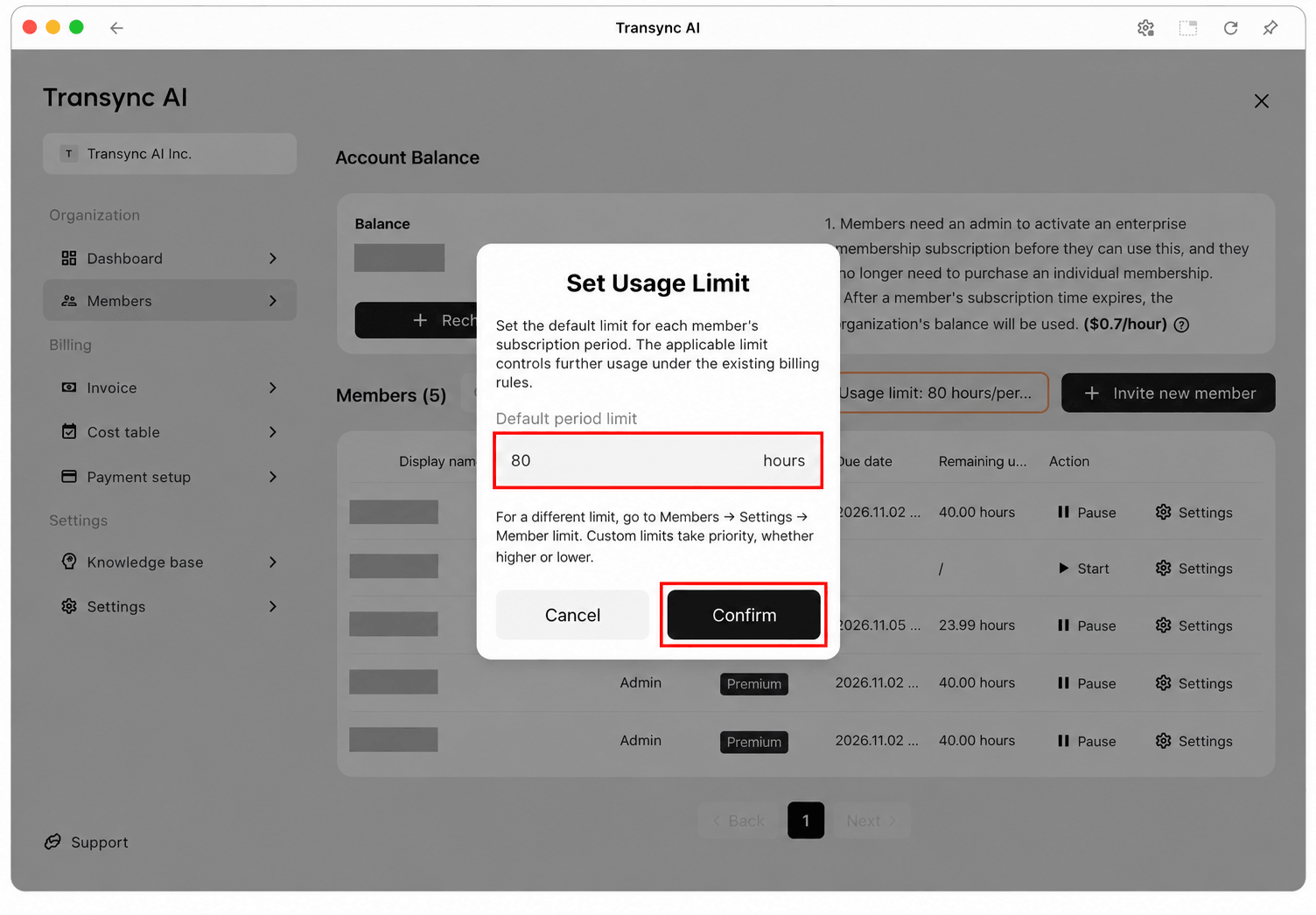
Task: Expand the Cost table chevron
Action: [273, 432]
